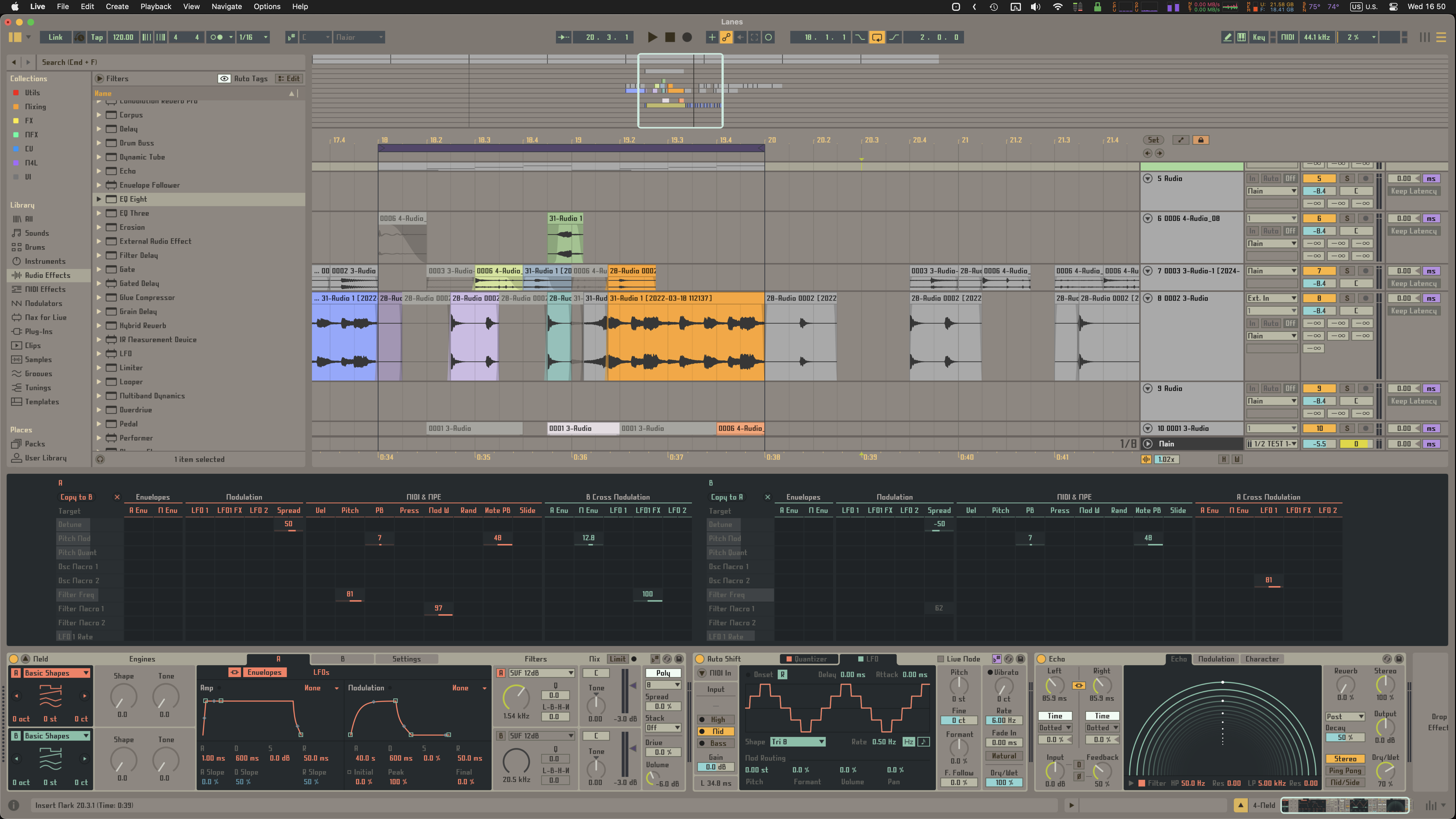Click the Link button
1456x819 pixels.
point(55,37)
